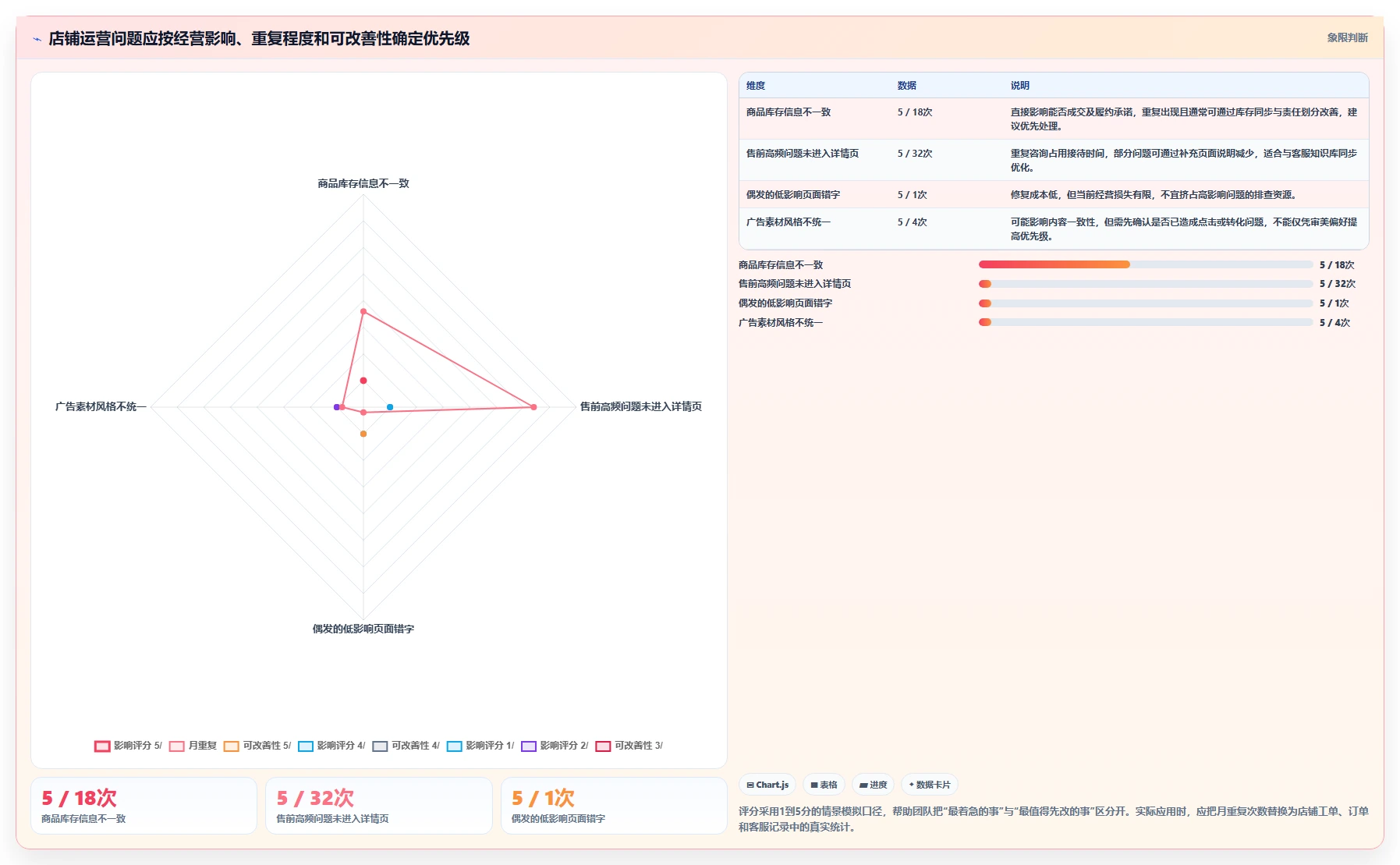This screenshot has width=1400, height=865.
Task: Click description starting with 修复成本低
Action: 1154,195
